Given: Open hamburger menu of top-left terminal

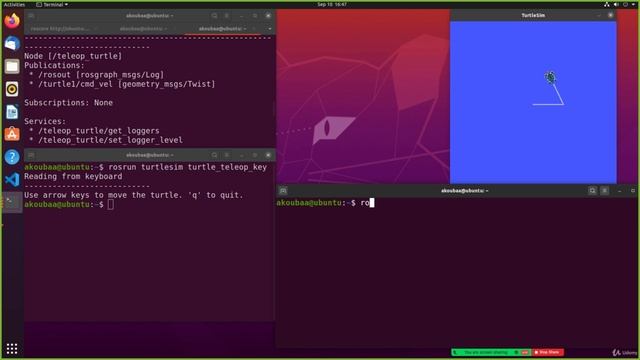Looking at the screenshot, I should click(227, 16).
